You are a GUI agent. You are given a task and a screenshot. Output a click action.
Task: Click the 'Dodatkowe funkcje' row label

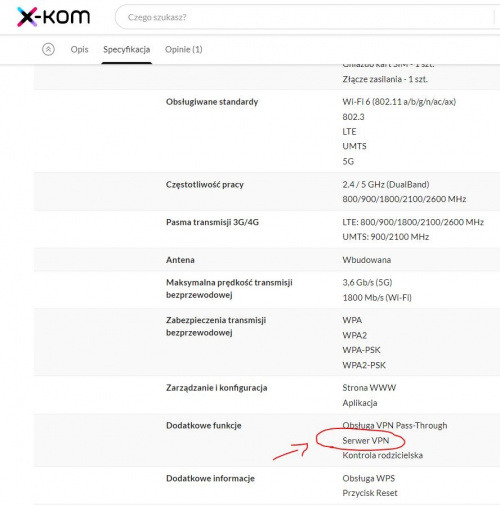(204, 425)
